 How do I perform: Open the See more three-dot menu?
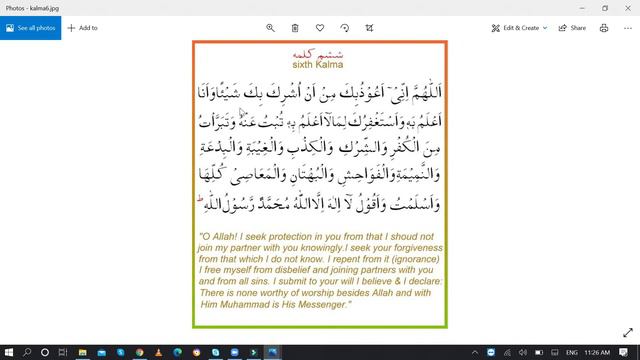coord(628,28)
